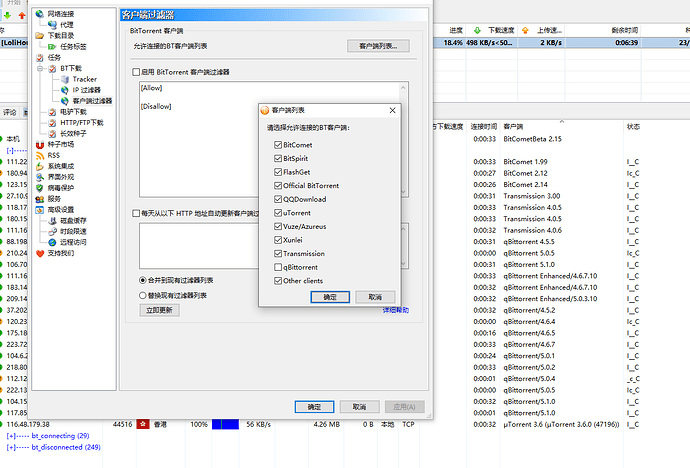Image resolution: width=690 pixels, height=468 pixels.
Task: Uncheck the QQDownload checkbox
Action: click(278, 199)
